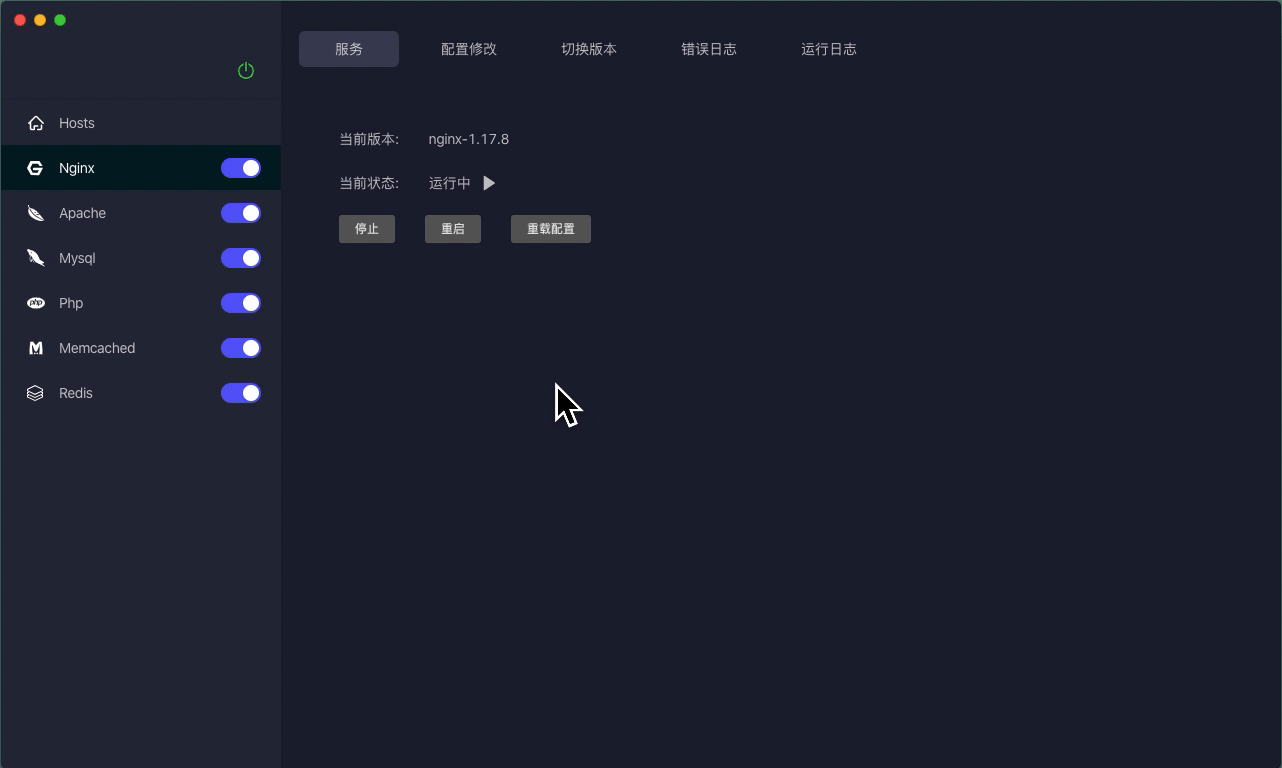The width and height of the screenshot is (1282, 768).
Task: Click the 重启 button to restart Nginx
Action: [x=452, y=228]
